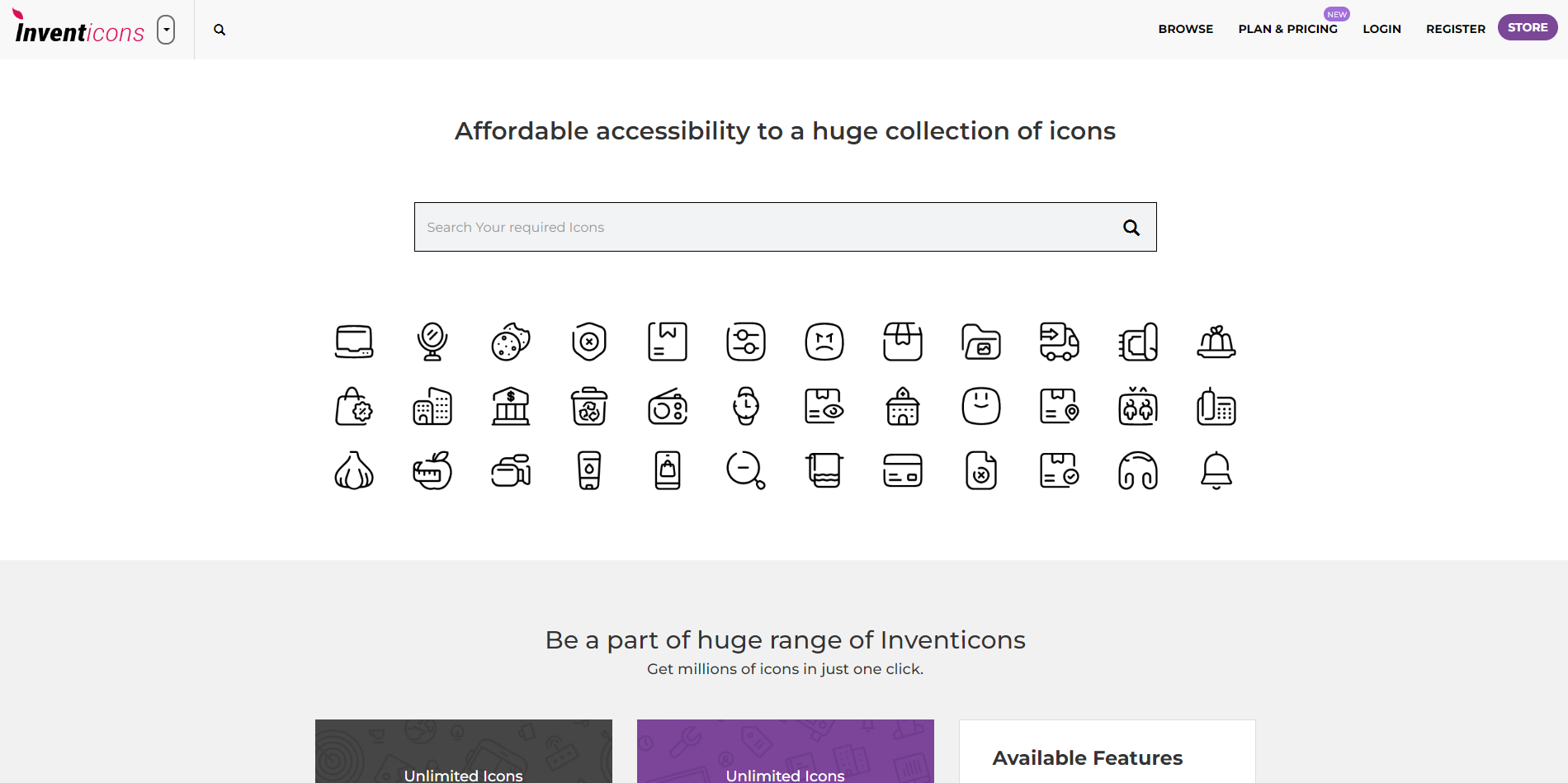1568x783 pixels.
Task: Select the garlic icon
Action: (x=354, y=470)
